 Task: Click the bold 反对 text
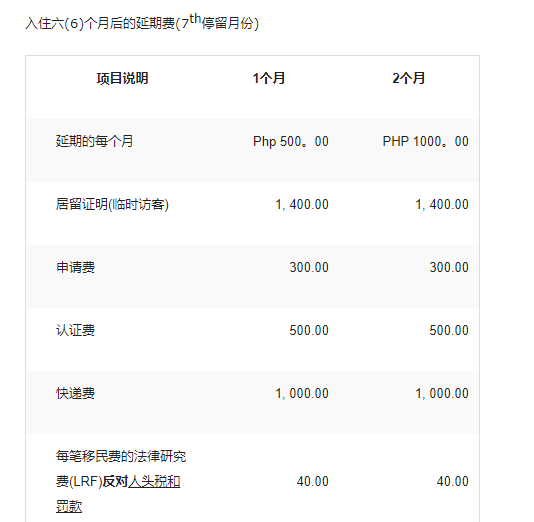click(x=115, y=481)
